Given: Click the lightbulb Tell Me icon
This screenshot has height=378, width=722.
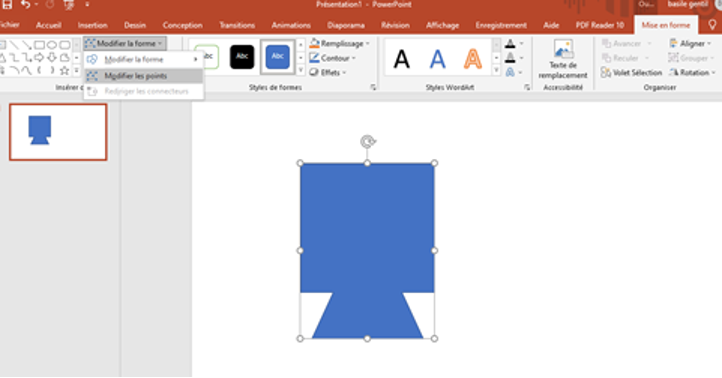Looking at the screenshot, I should pos(712,25).
